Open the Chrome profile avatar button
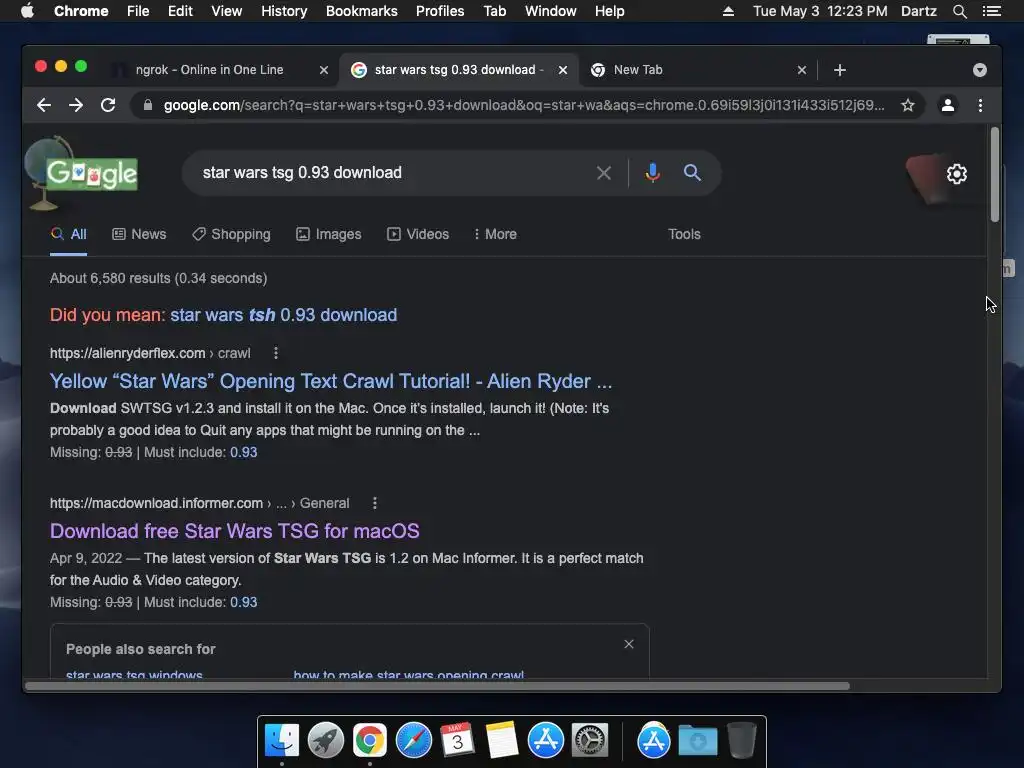The height and width of the screenshot is (768, 1024). tap(948, 105)
